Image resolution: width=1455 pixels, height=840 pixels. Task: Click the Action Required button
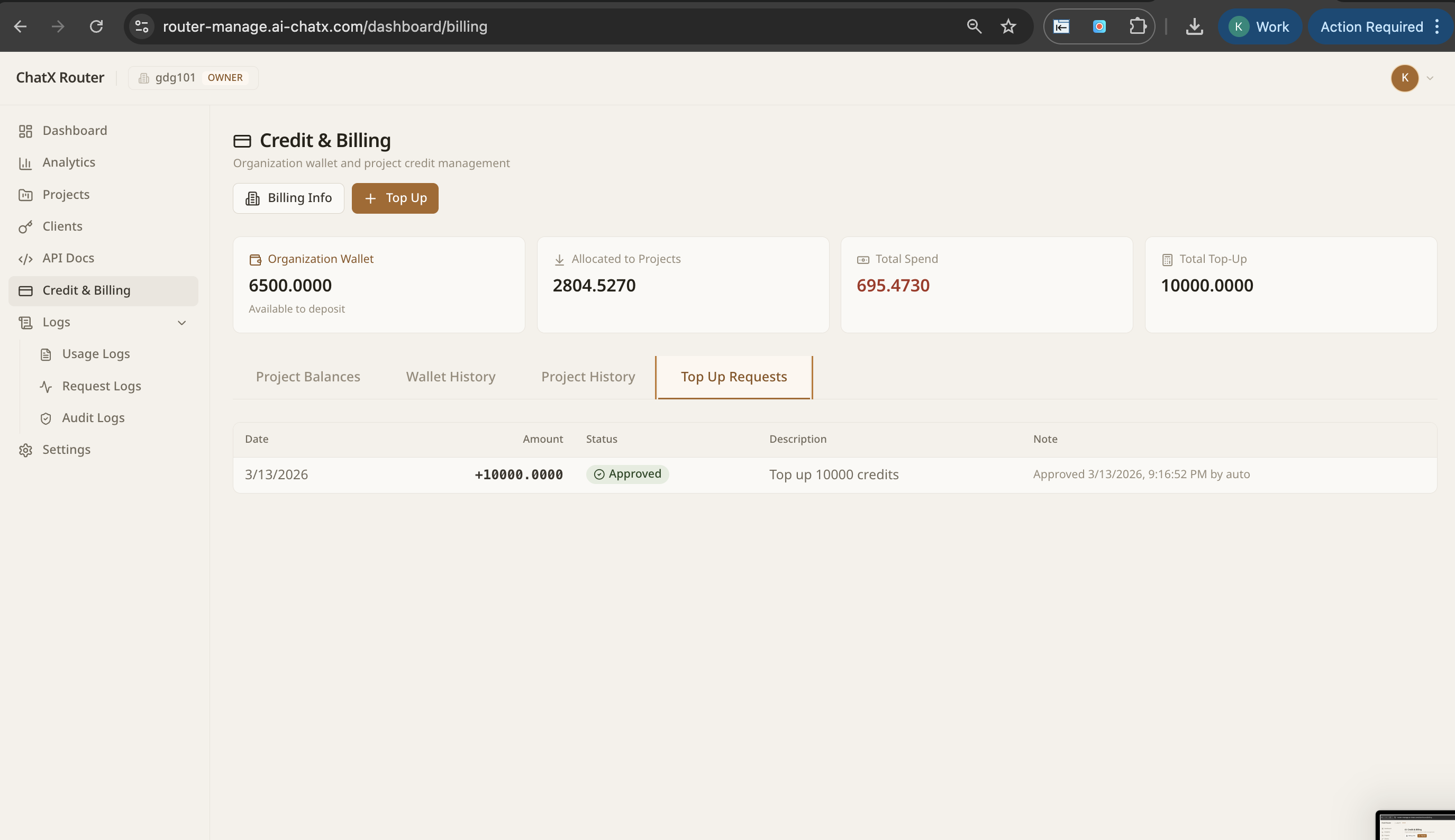point(1371,26)
